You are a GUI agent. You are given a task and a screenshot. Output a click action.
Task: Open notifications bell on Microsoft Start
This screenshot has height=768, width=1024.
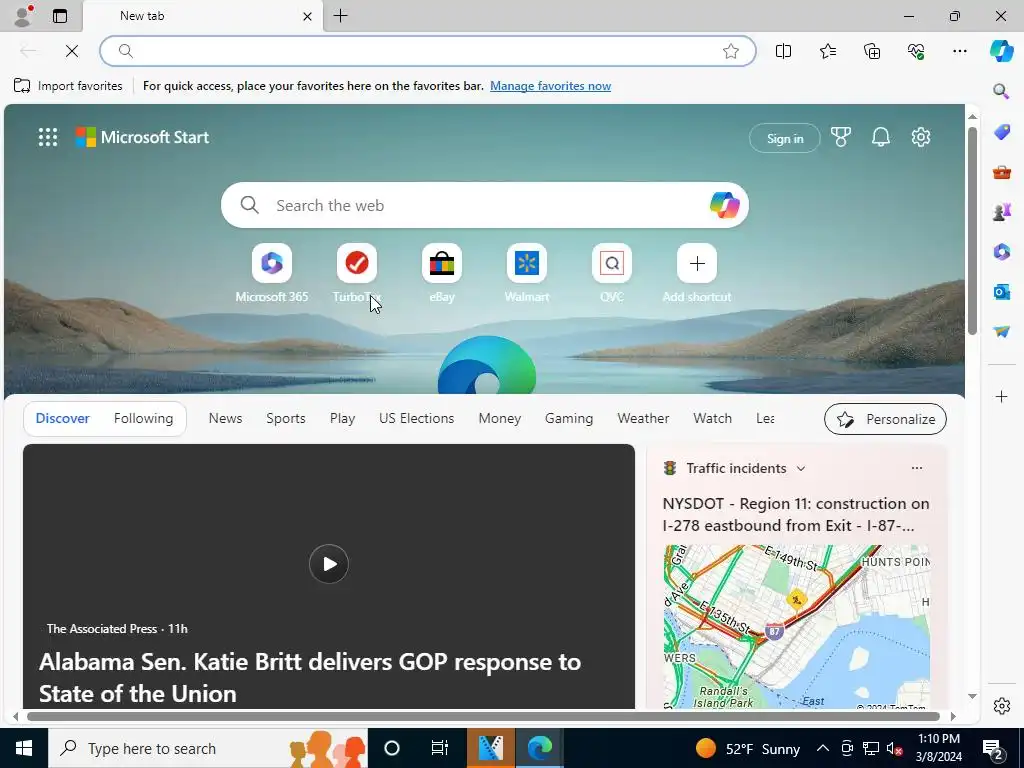[x=880, y=137]
